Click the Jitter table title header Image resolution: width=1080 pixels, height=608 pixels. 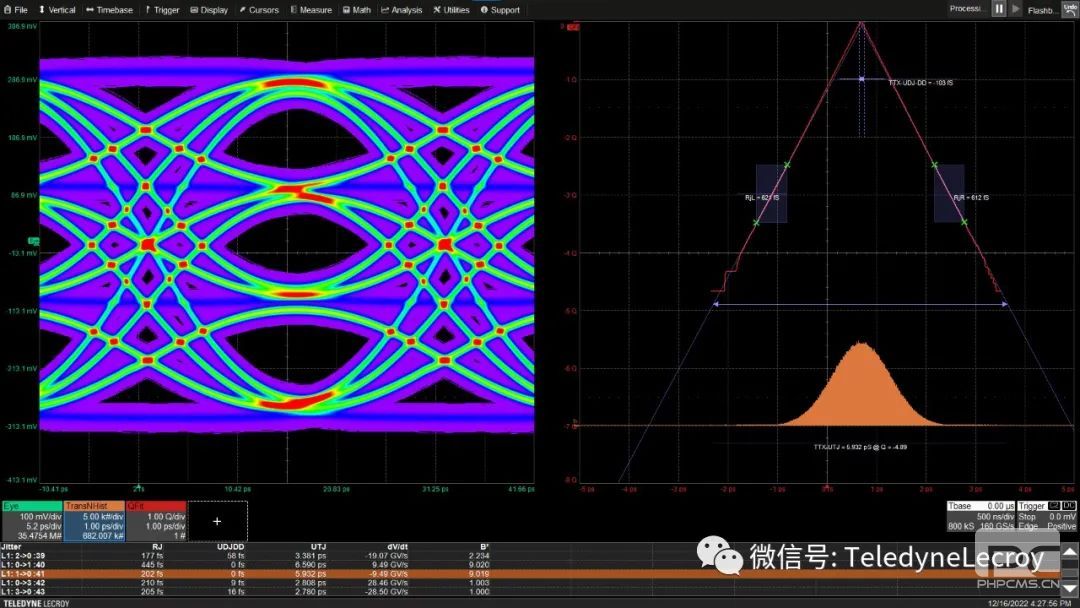click(11, 547)
